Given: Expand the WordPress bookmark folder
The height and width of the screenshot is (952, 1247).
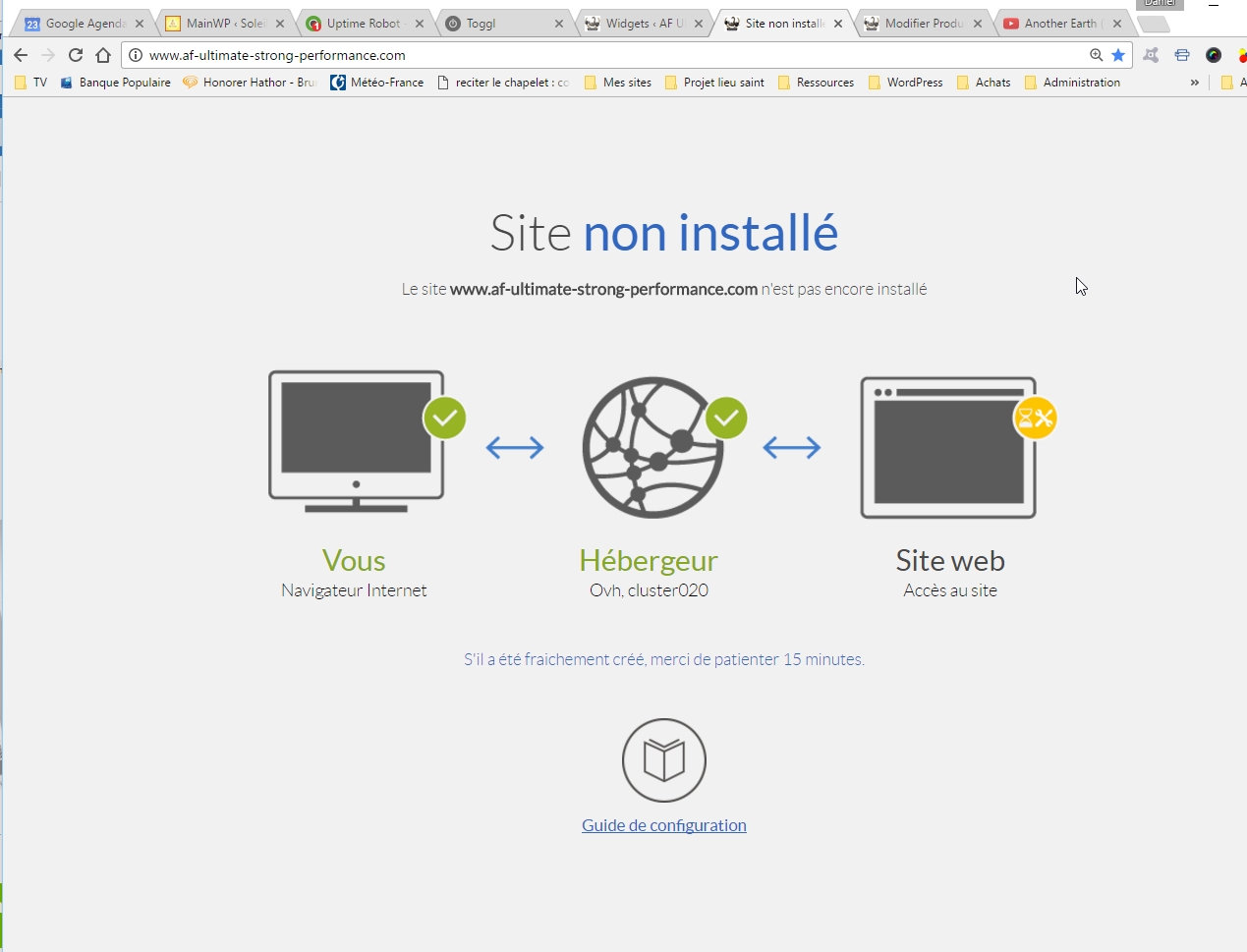Looking at the screenshot, I should pos(906,83).
